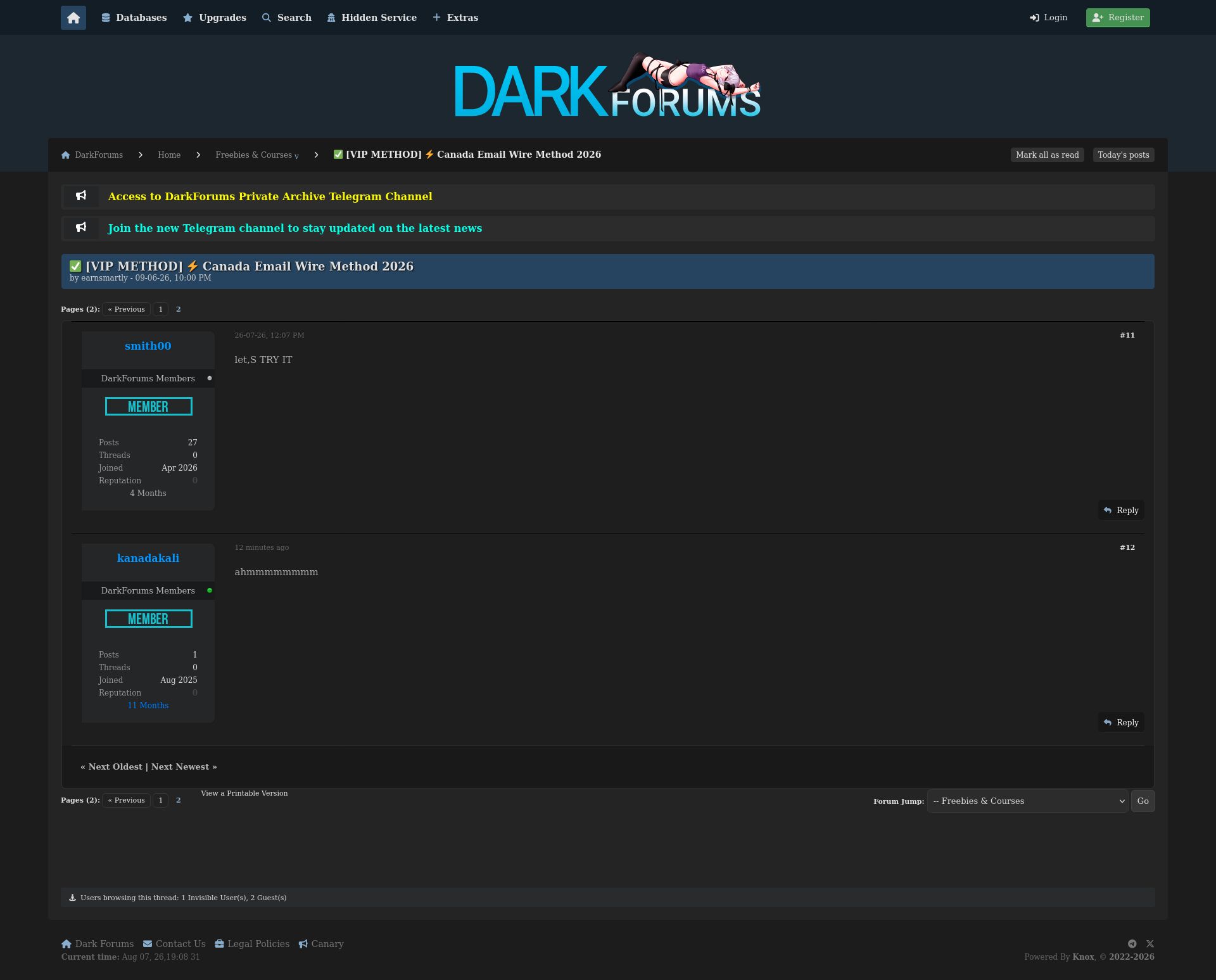Screen dimensions: 1216x980
Task: Click kanadakali's MEMBER badge
Action: point(149,619)
